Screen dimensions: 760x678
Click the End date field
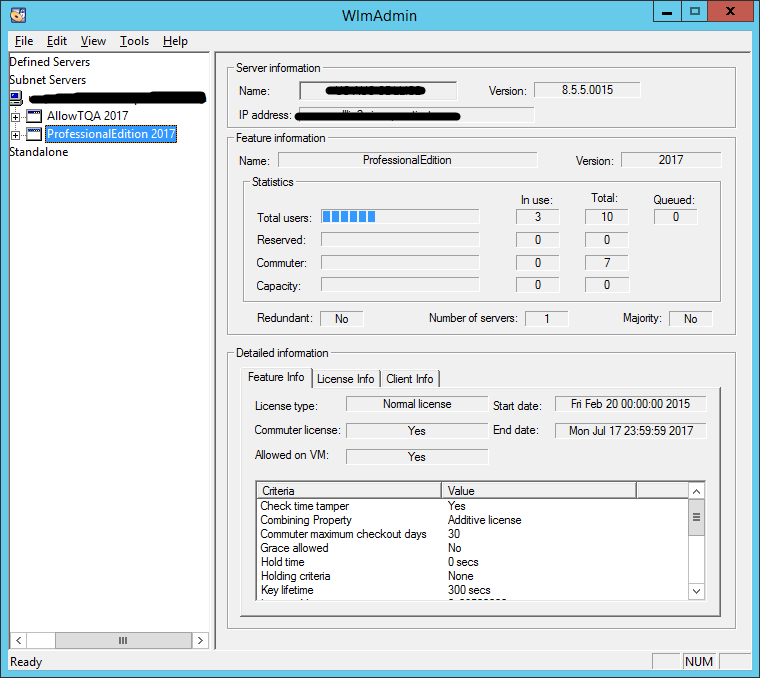631,430
